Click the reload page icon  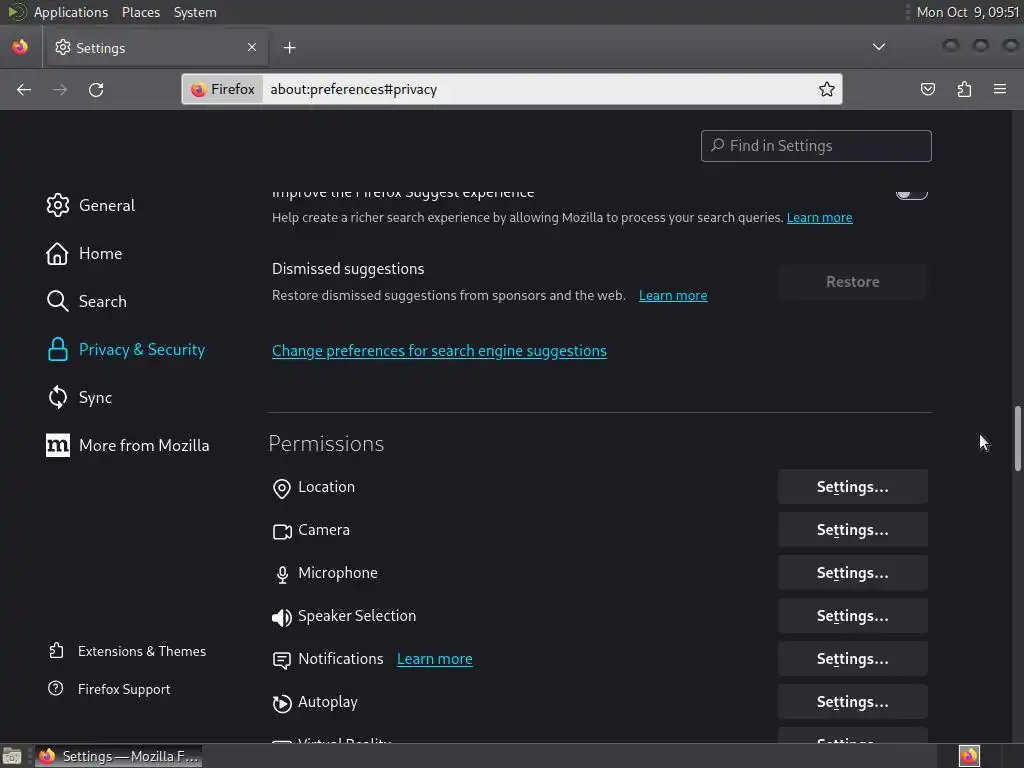[96, 89]
